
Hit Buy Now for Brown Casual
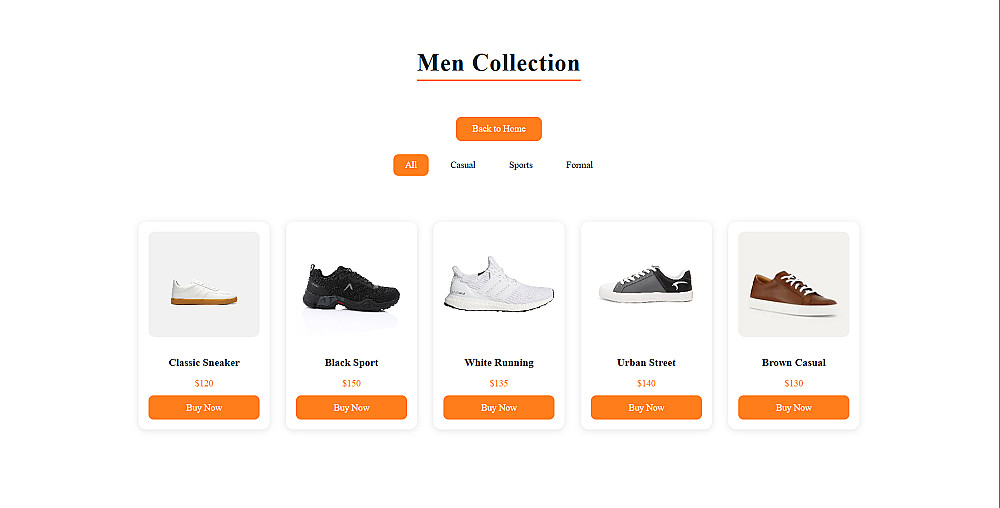(x=793, y=408)
